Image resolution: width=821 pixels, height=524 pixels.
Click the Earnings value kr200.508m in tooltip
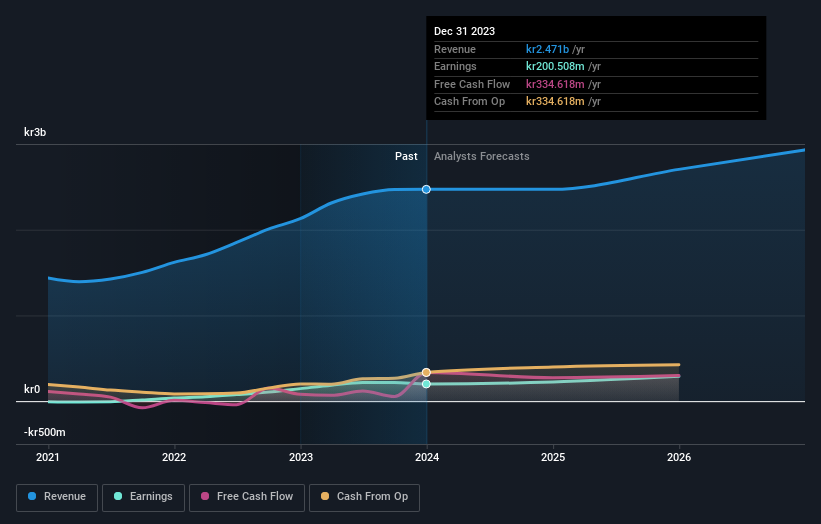point(555,66)
